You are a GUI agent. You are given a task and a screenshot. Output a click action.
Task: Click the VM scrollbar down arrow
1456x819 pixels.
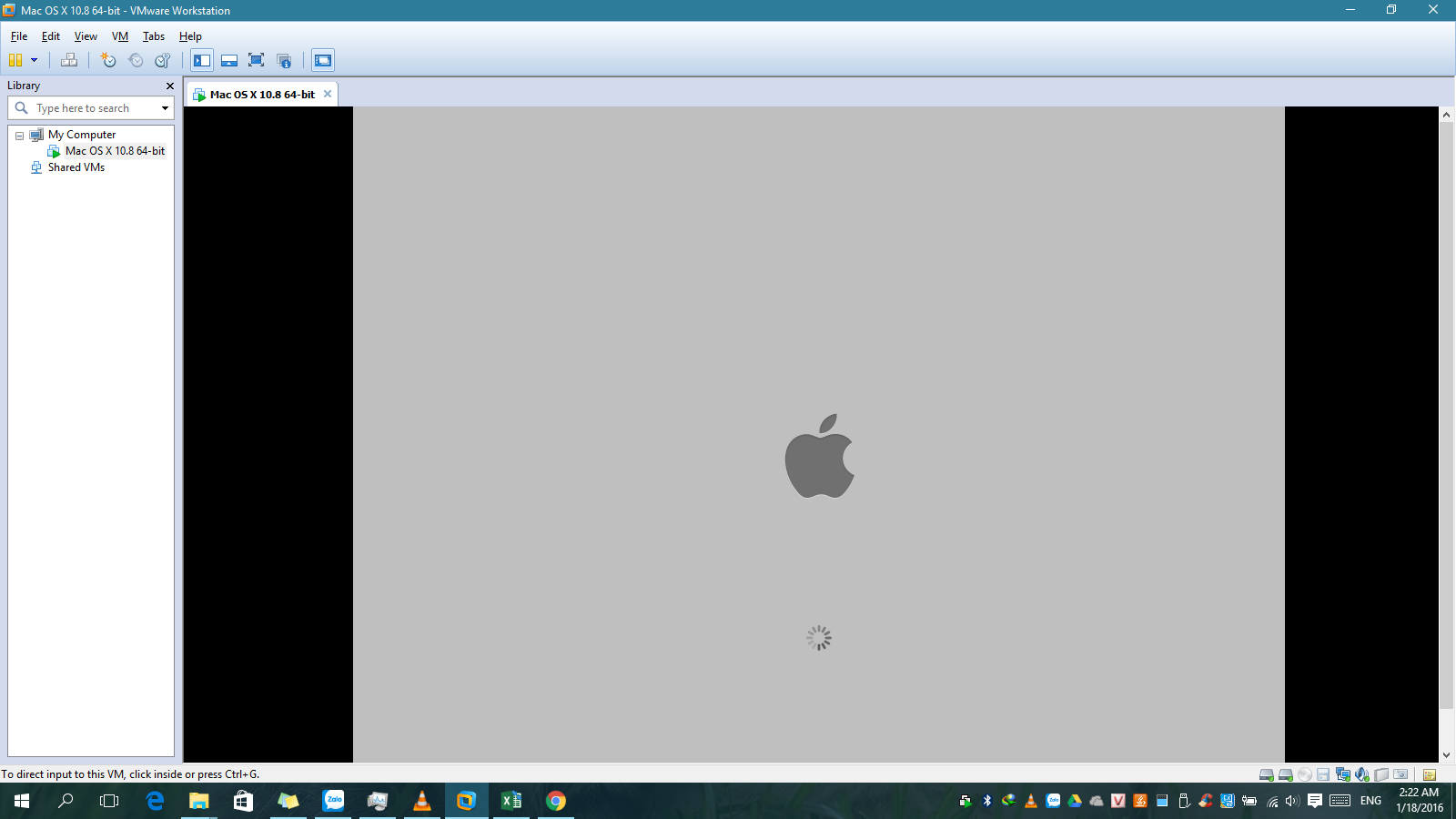pyautogui.click(x=1446, y=755)
